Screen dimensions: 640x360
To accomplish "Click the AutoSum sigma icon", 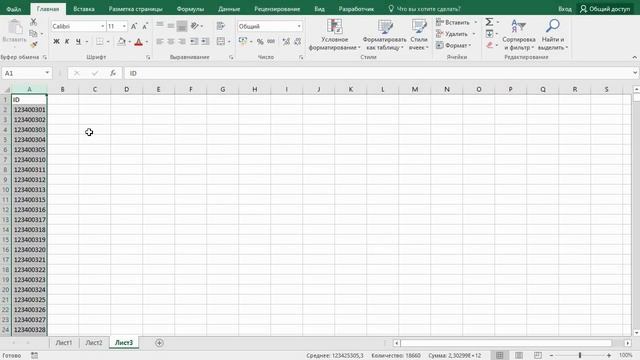I will [489, 22].
